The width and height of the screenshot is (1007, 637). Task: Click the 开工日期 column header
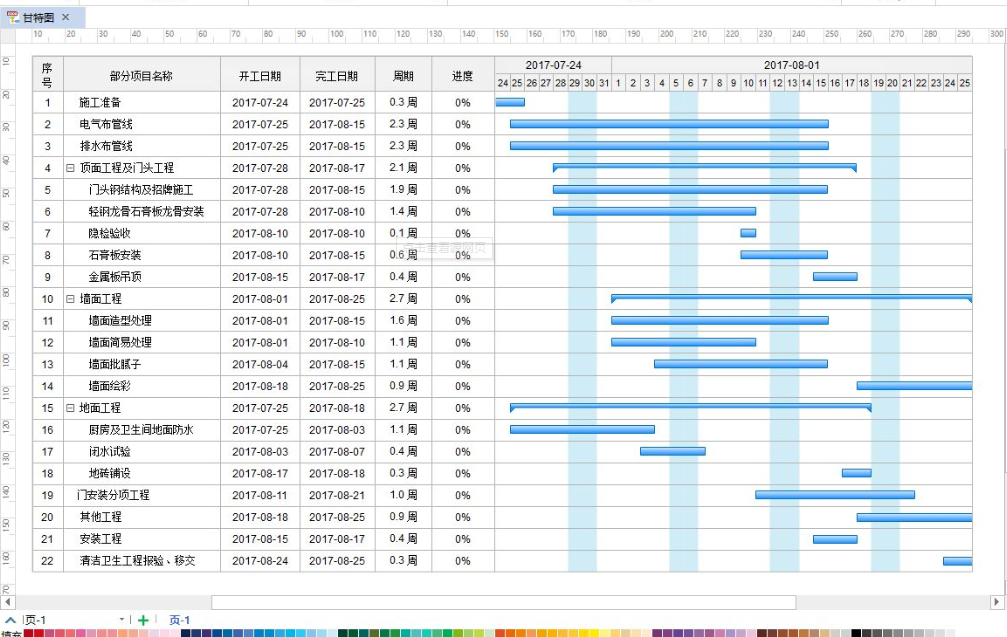[x=260, y=76]
